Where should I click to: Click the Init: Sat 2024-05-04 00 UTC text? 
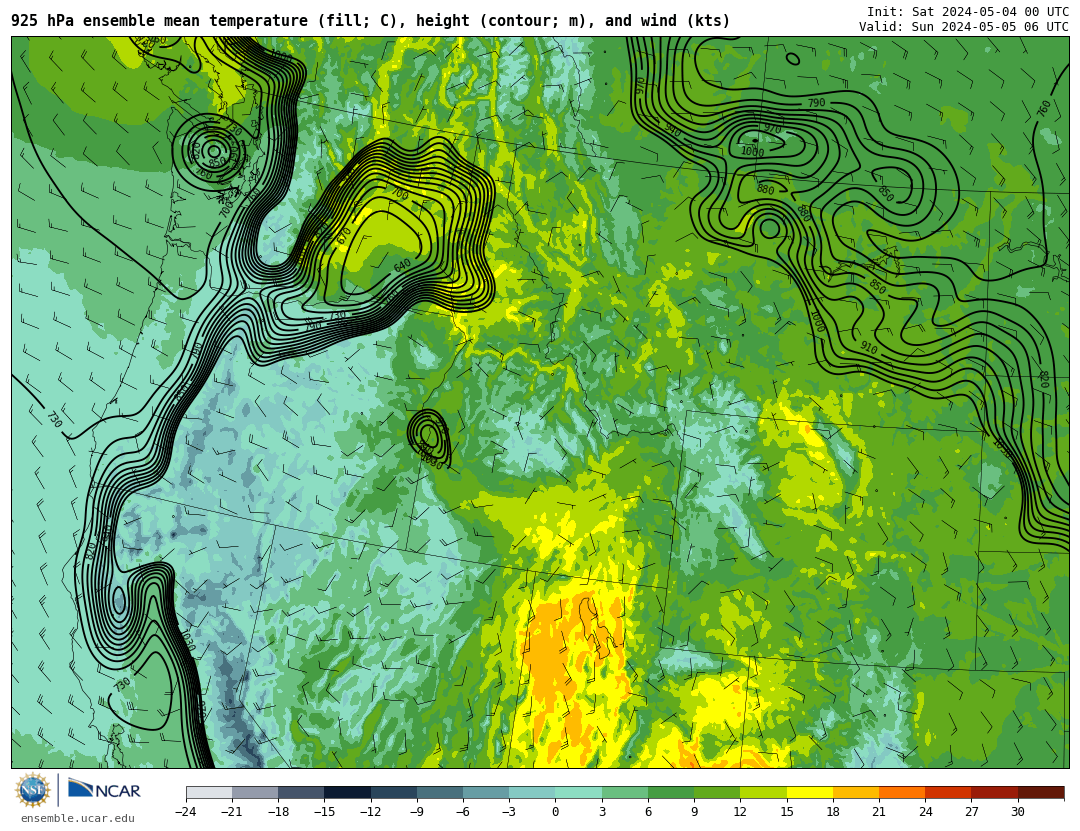click(967, 12)
